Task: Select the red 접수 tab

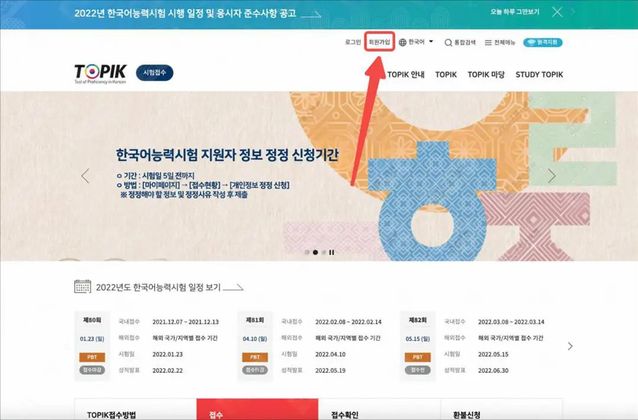Action: click(x=257, y=409)
